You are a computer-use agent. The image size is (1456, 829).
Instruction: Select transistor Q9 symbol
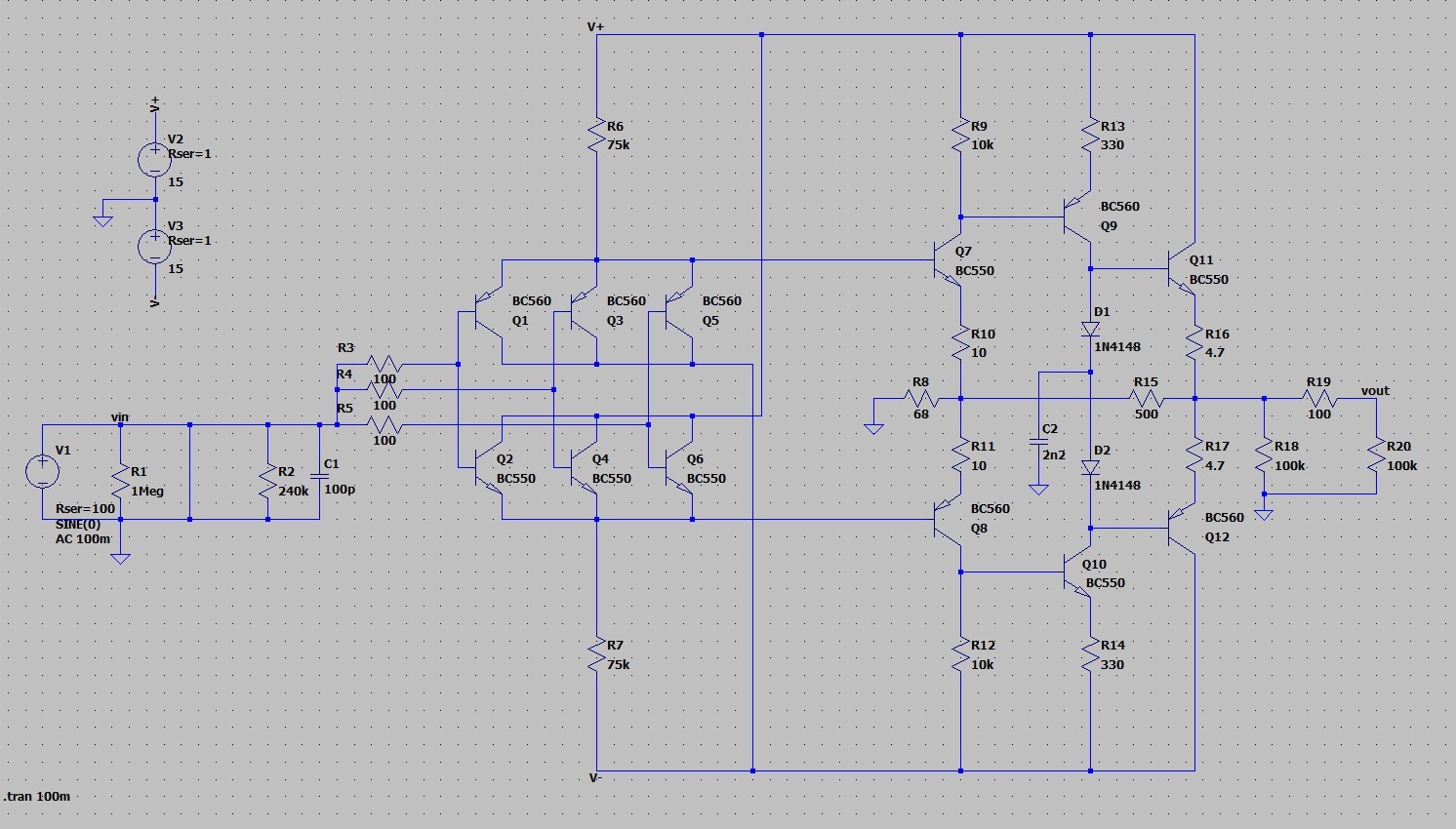[1076, 217]
